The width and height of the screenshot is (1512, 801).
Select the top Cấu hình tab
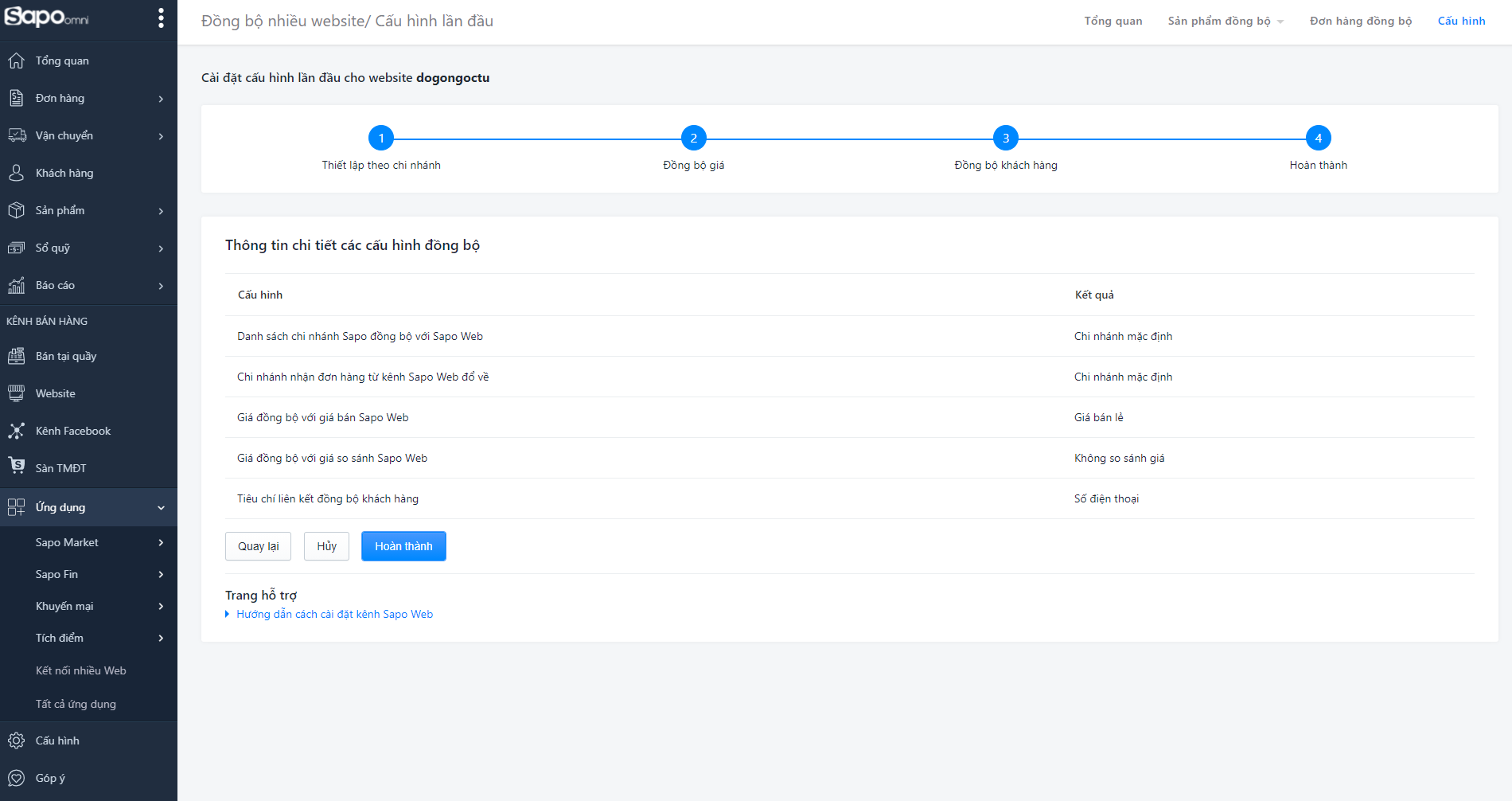pyautogui.click(x=1461, y=21)
